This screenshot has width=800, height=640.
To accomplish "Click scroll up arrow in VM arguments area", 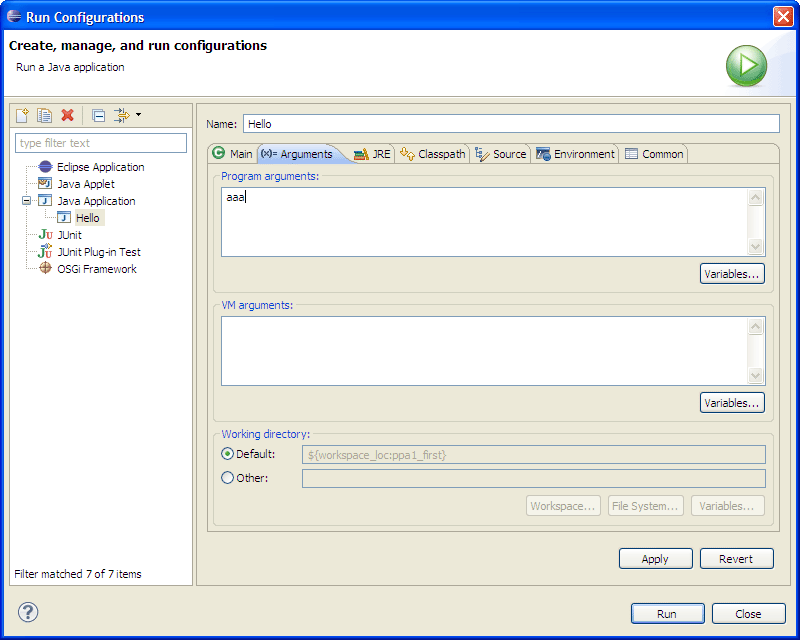I will tap(756, 326).
